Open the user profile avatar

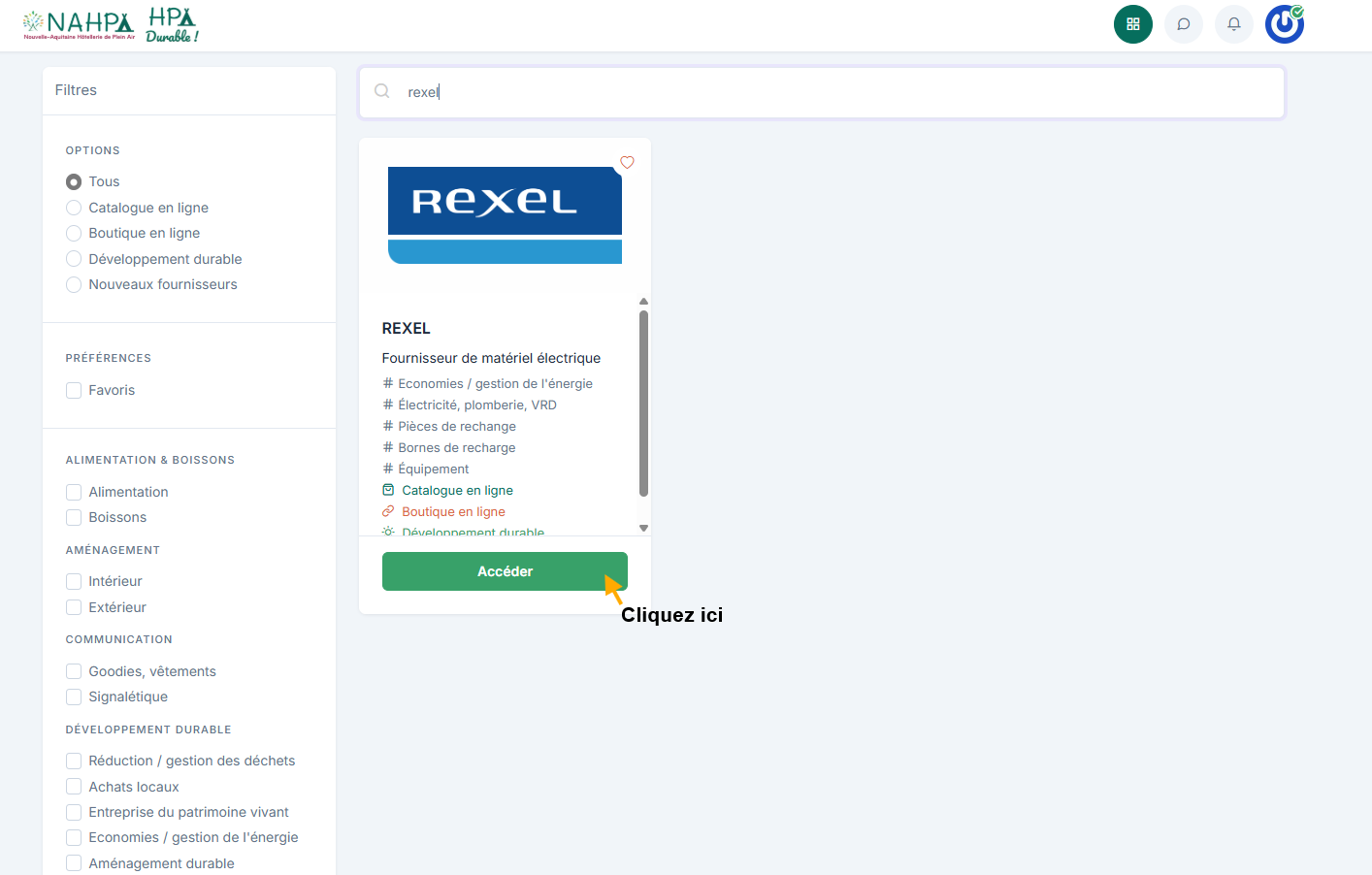(1284, 24)
